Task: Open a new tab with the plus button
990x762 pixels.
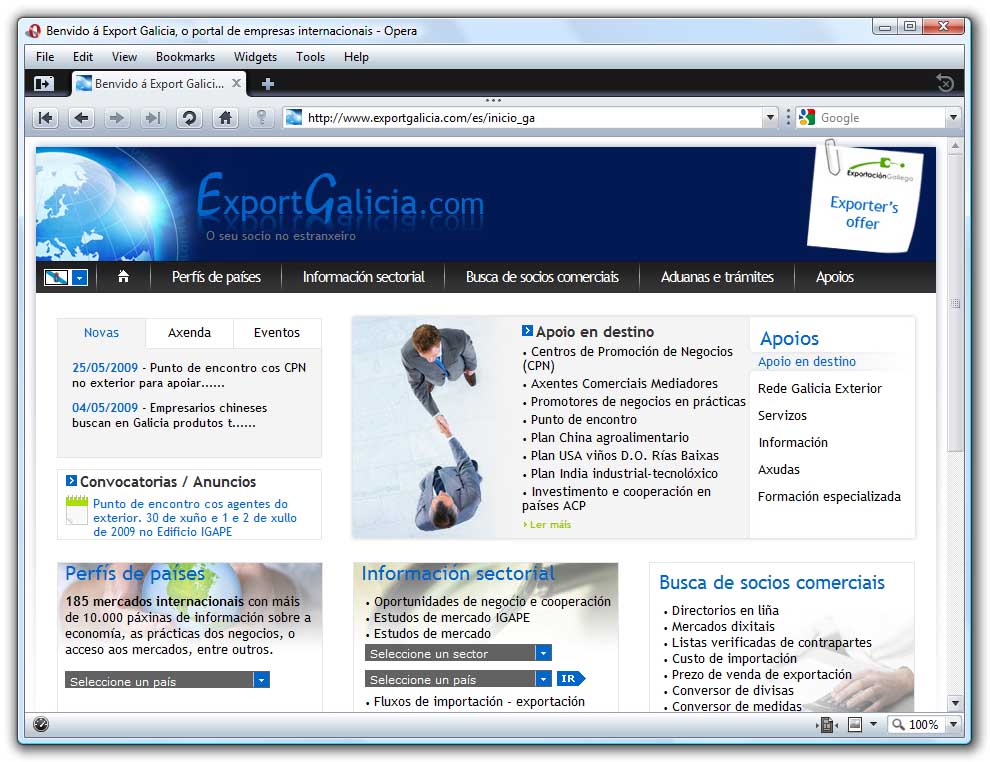Action: pos(268,84)
